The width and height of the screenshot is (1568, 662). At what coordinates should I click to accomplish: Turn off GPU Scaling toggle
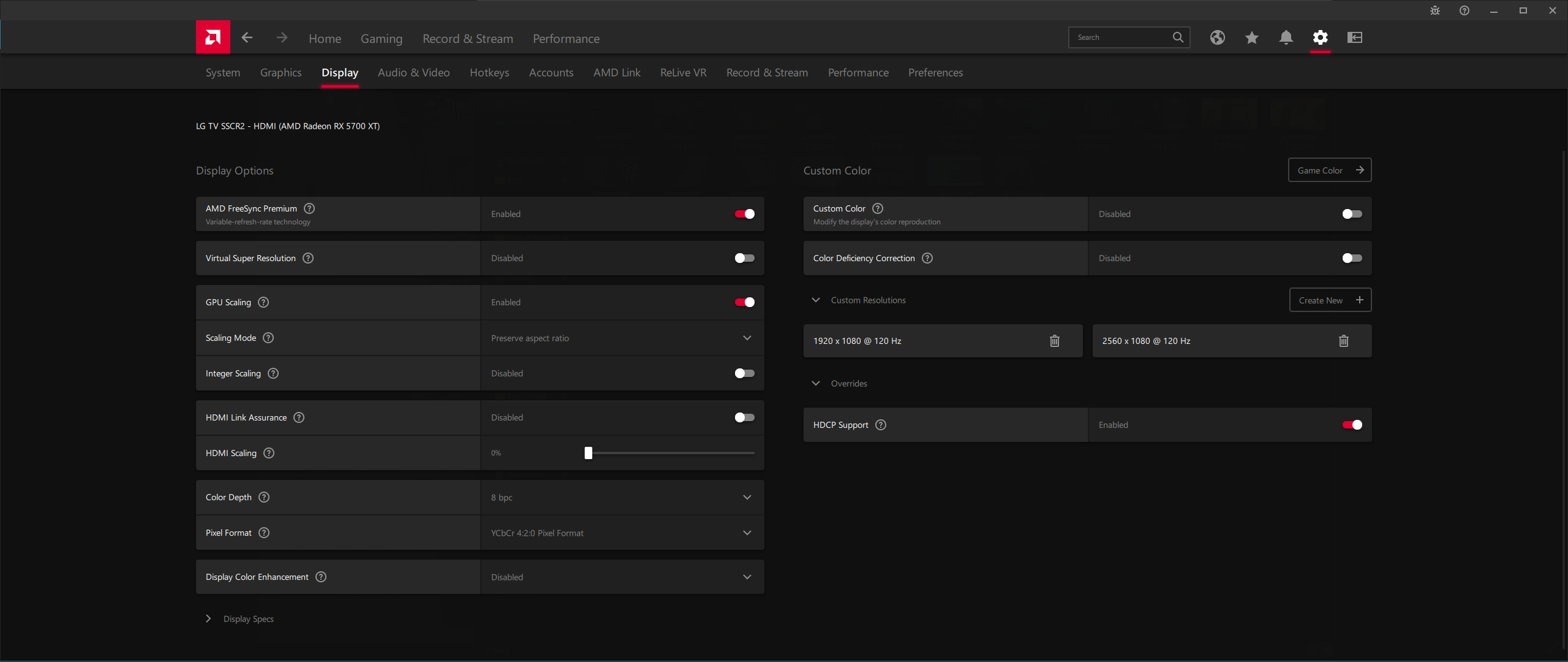745,302
